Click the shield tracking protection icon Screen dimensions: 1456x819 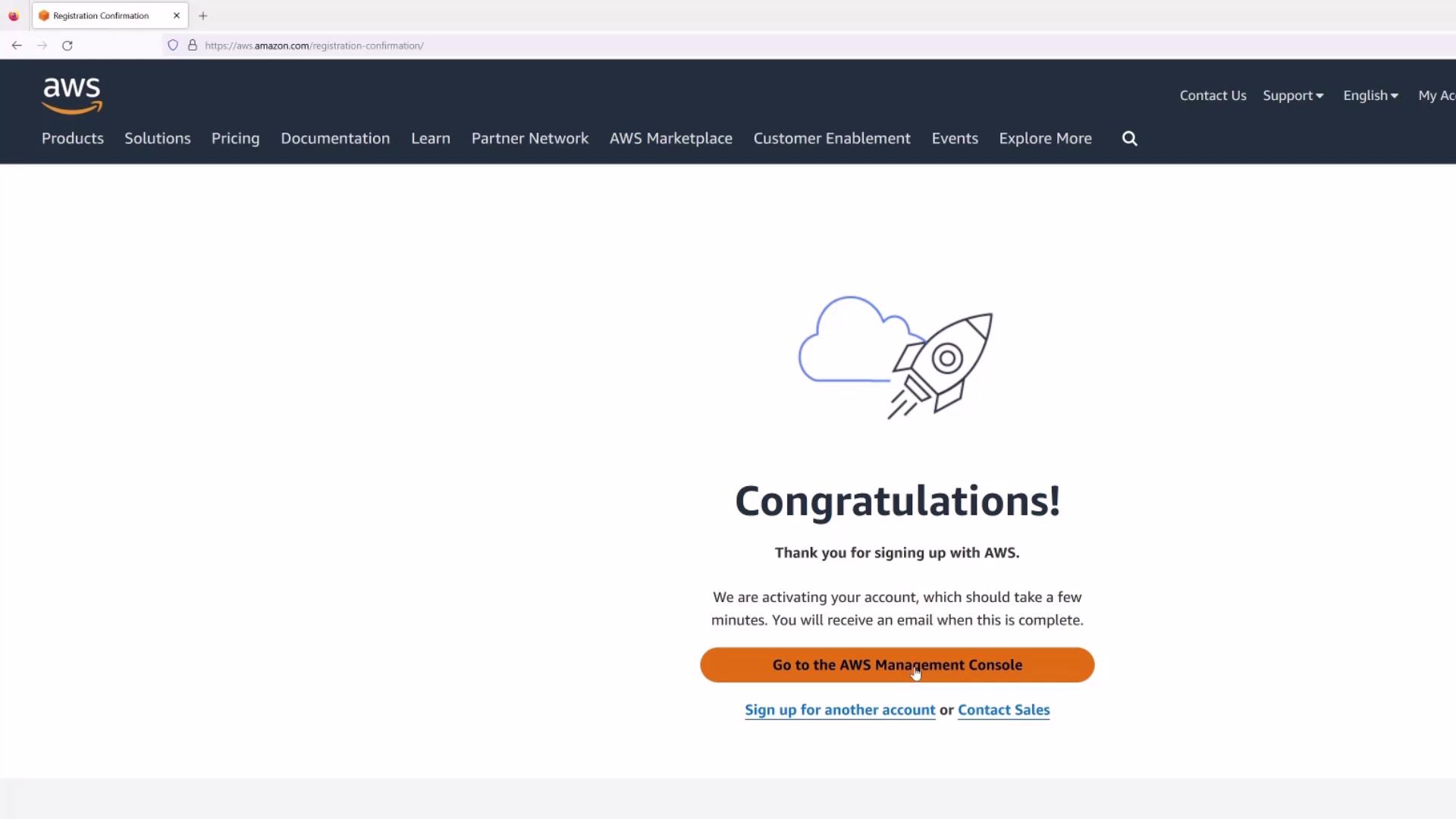pos(173,45)
